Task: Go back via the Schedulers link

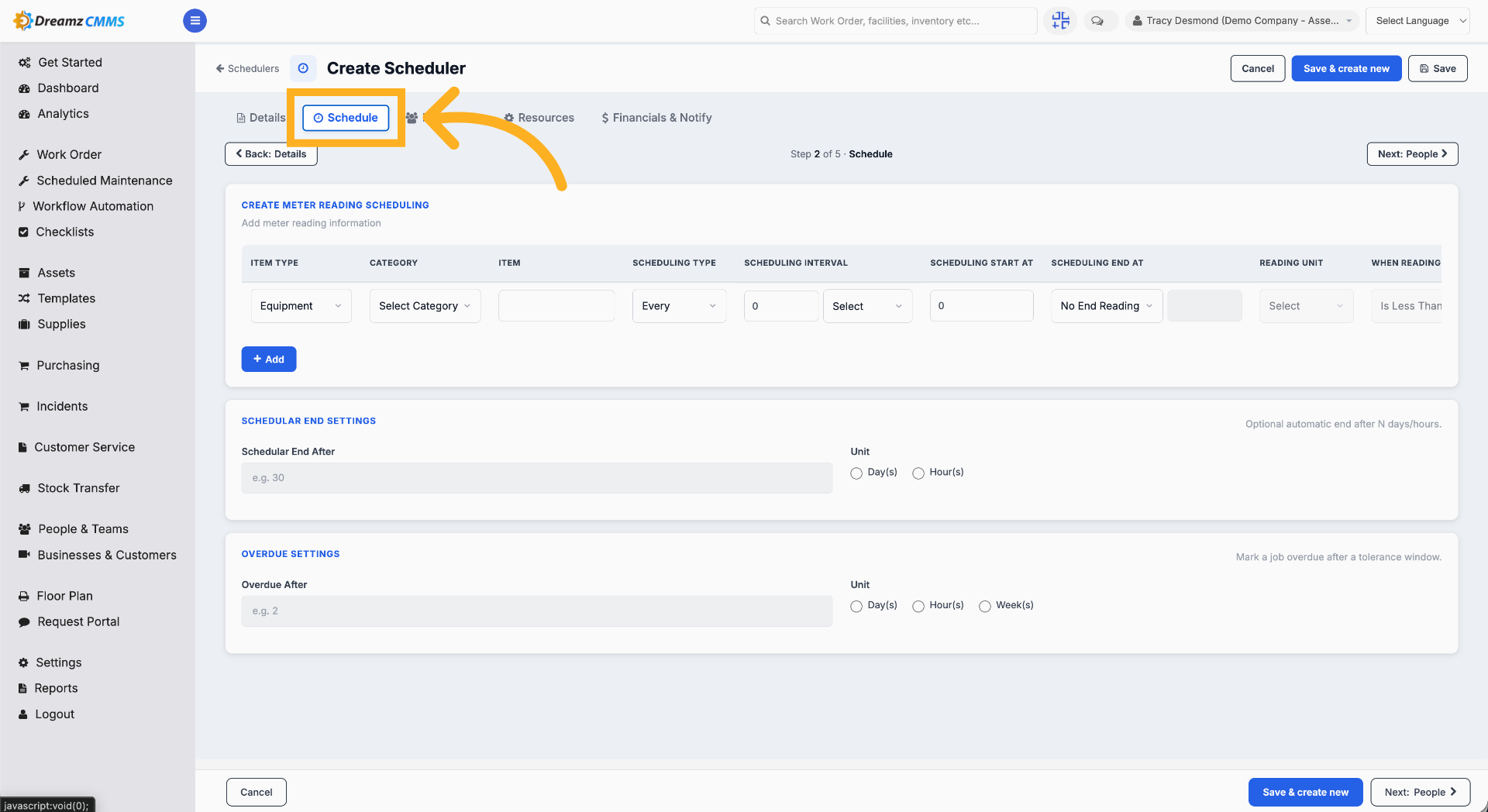Action: pyautogui.click(x=247, y=68)
